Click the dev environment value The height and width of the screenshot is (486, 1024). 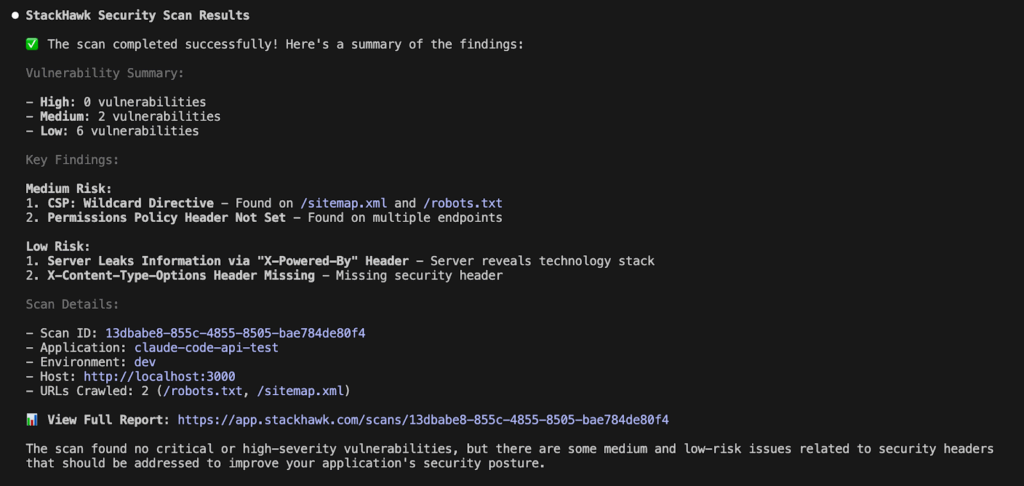(x=145, y=362)
